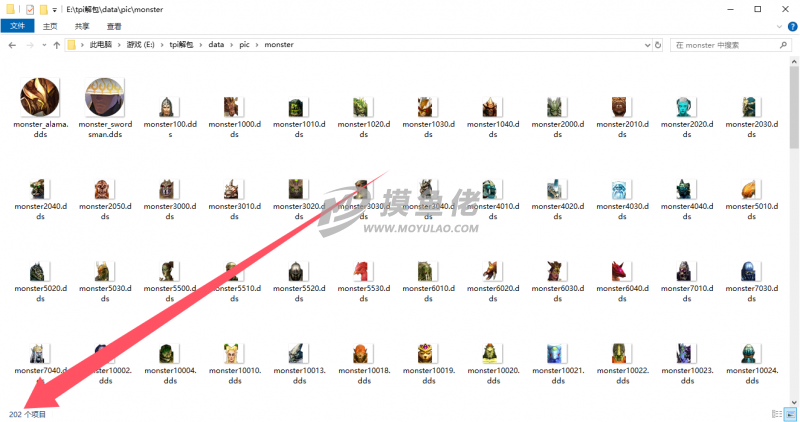Image resolution: width=800 pixels, height=422 pixels.
Task: Select monster3010.dds file icon
Action: click(232, 189)
